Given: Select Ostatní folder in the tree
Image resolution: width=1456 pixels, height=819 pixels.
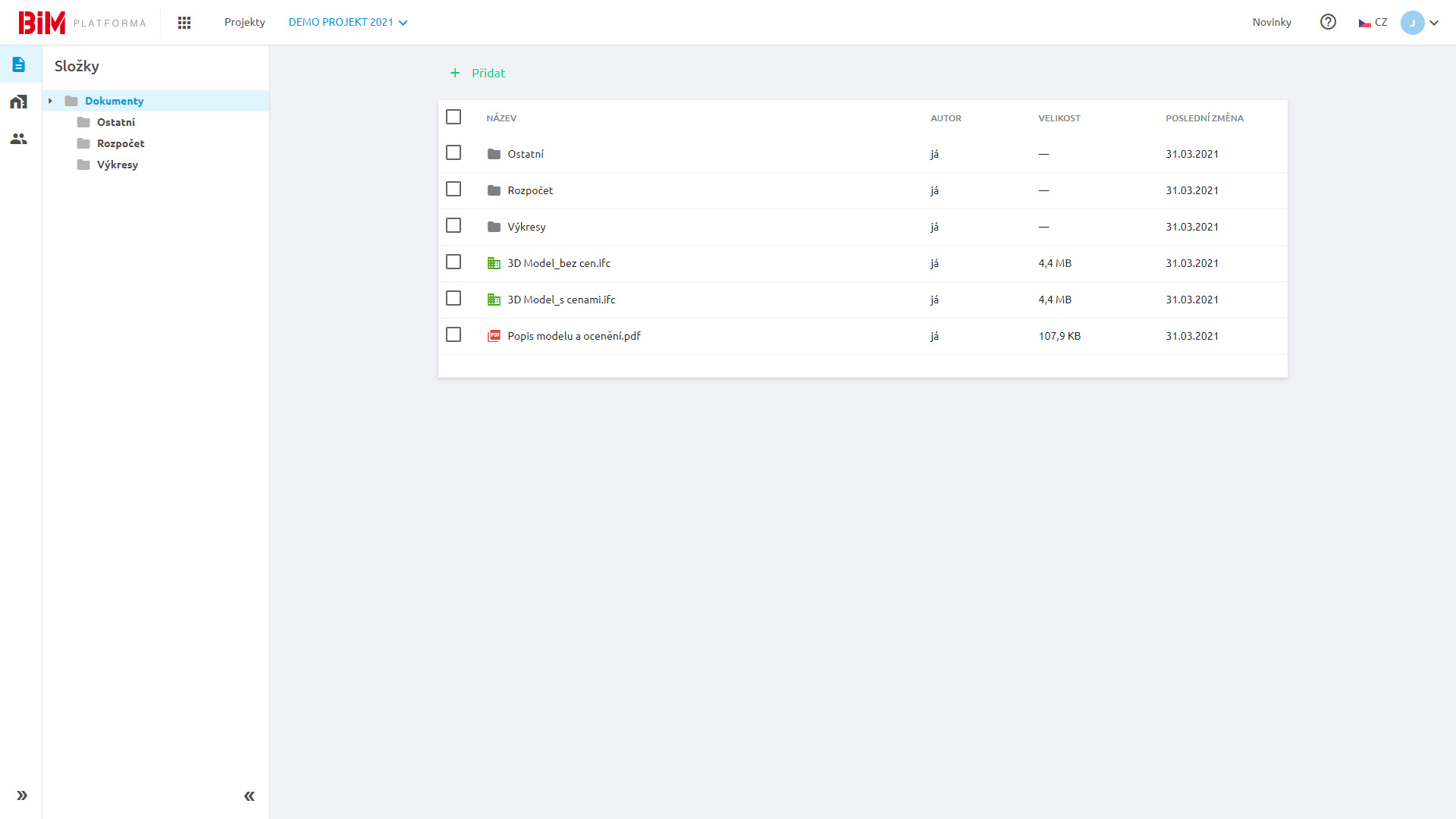Looking at the screenshot, I should pyautogui.click(x=115, y=122).
